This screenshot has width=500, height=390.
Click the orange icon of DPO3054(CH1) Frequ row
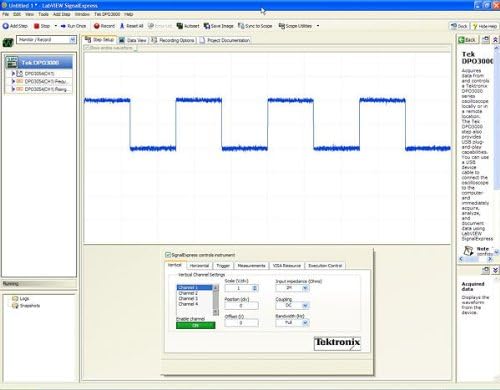20,81
